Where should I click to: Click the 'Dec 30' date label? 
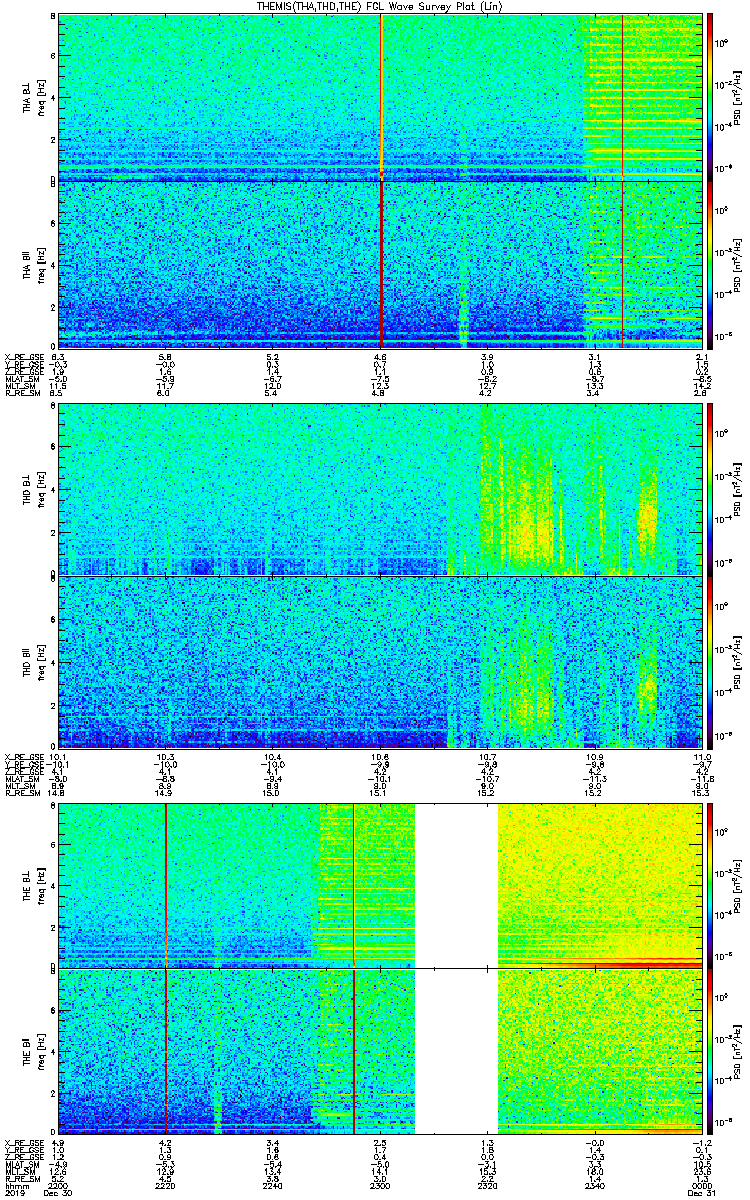59,1193
